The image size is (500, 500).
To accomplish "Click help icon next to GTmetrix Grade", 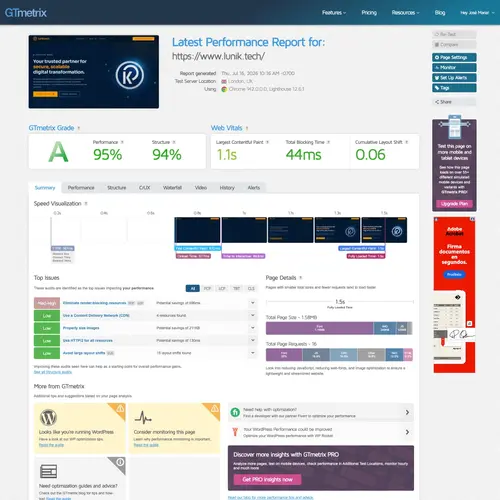I will click(79, 128).
